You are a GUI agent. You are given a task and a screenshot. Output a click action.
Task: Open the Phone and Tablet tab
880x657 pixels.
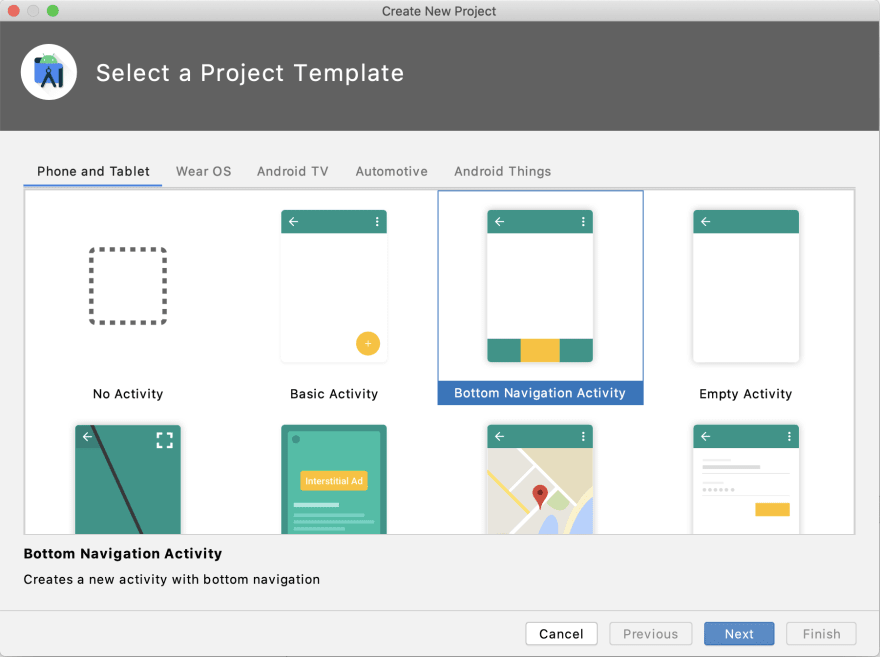tap(93, 172)
